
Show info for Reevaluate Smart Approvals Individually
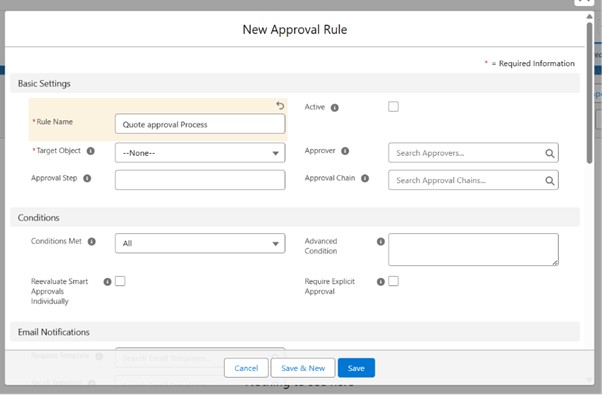[x=108, y=282]
